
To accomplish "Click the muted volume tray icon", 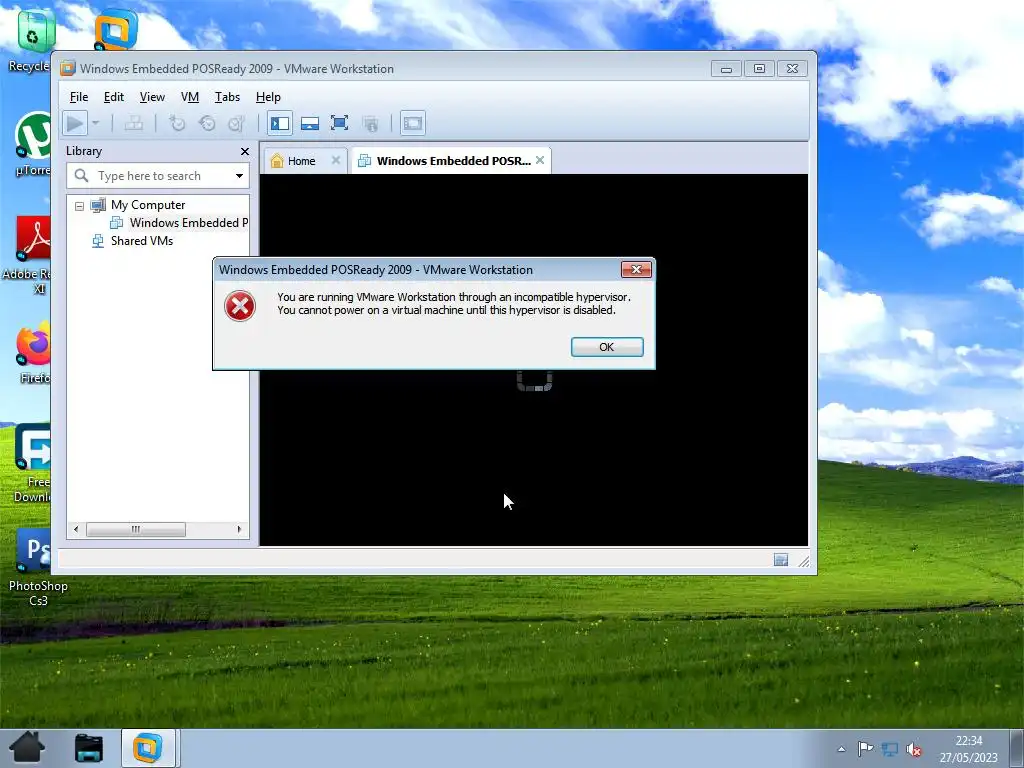I will click(914, 749).
